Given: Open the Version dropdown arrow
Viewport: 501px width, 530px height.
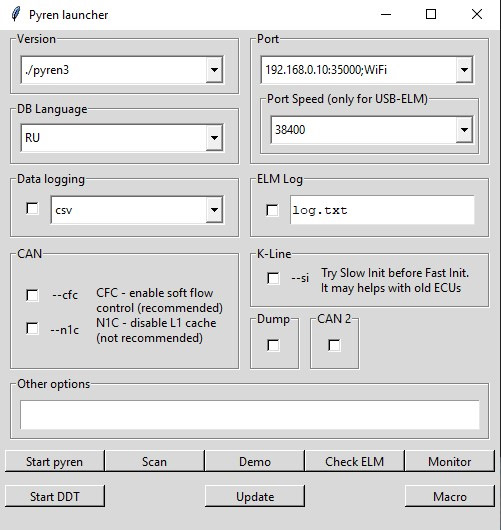Looking at the screenshot, I should coord(214,70).
